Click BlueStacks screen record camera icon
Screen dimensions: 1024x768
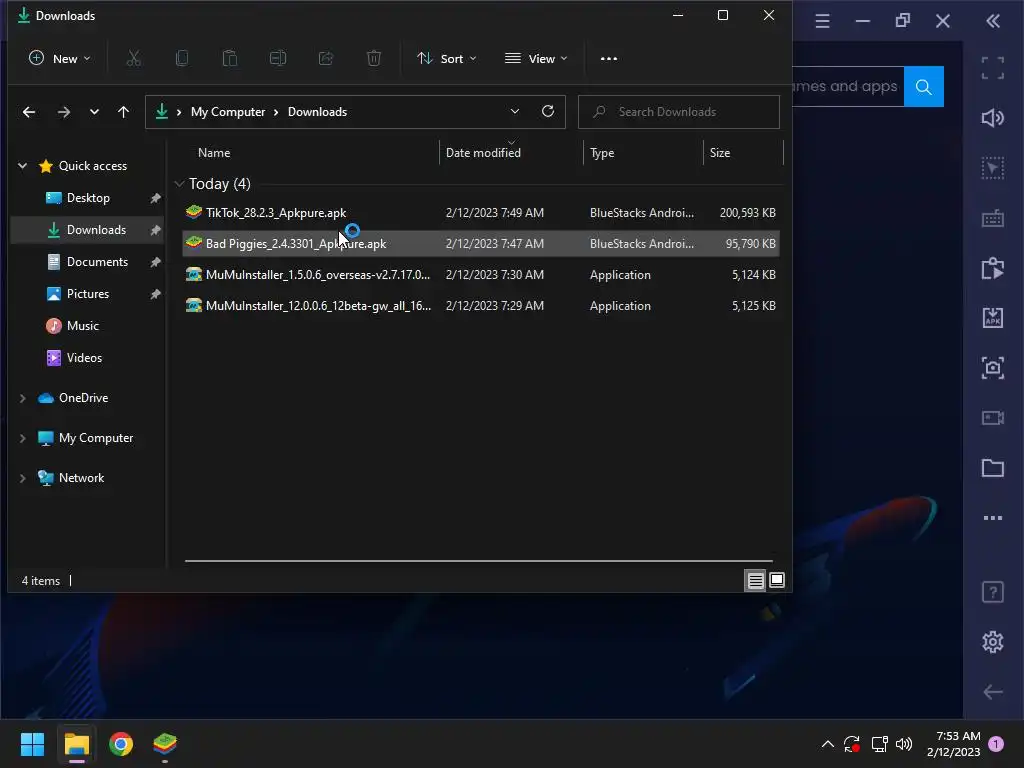click(993, 418)
